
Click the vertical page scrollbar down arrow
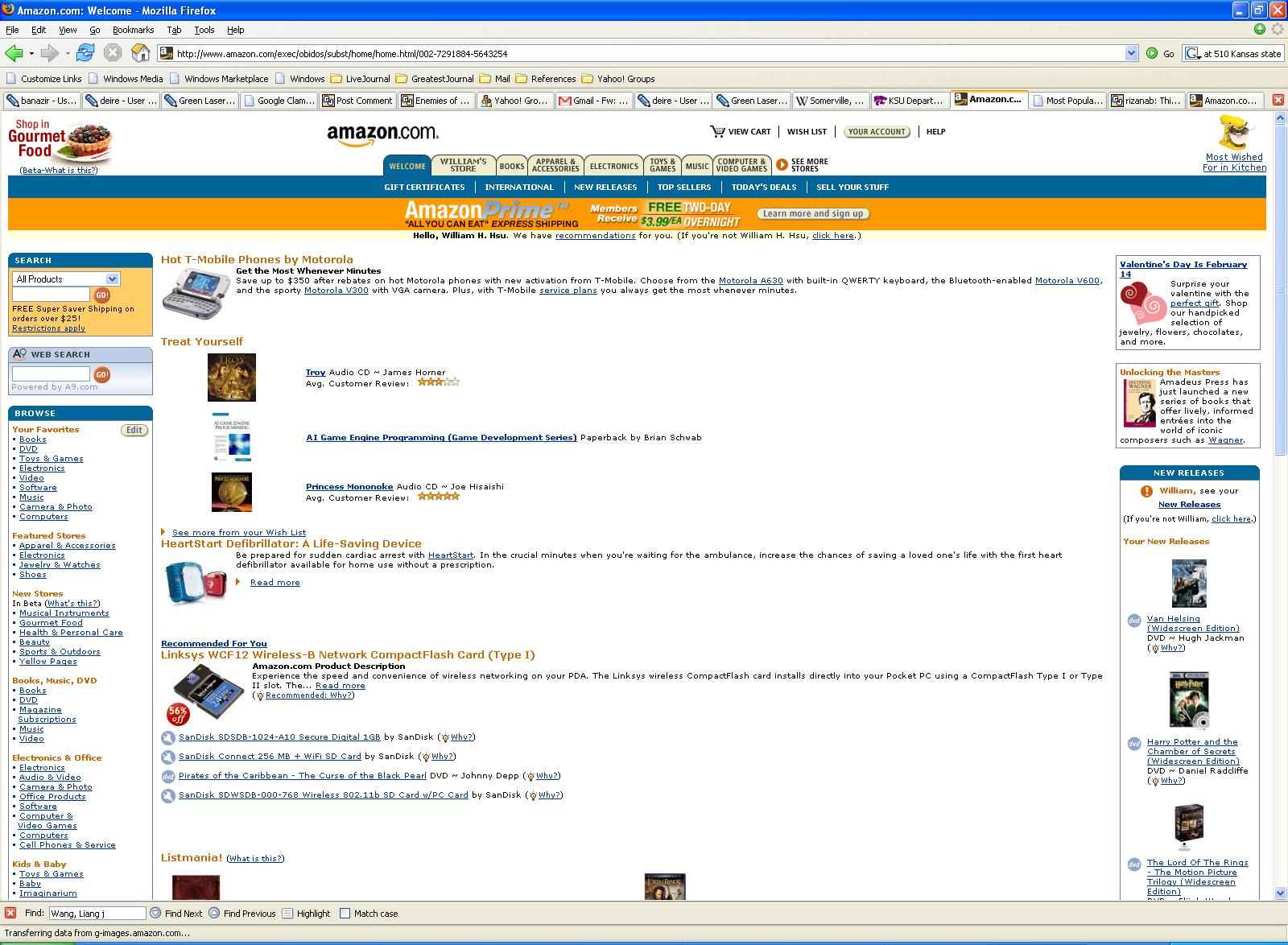tap(1280, 893)
